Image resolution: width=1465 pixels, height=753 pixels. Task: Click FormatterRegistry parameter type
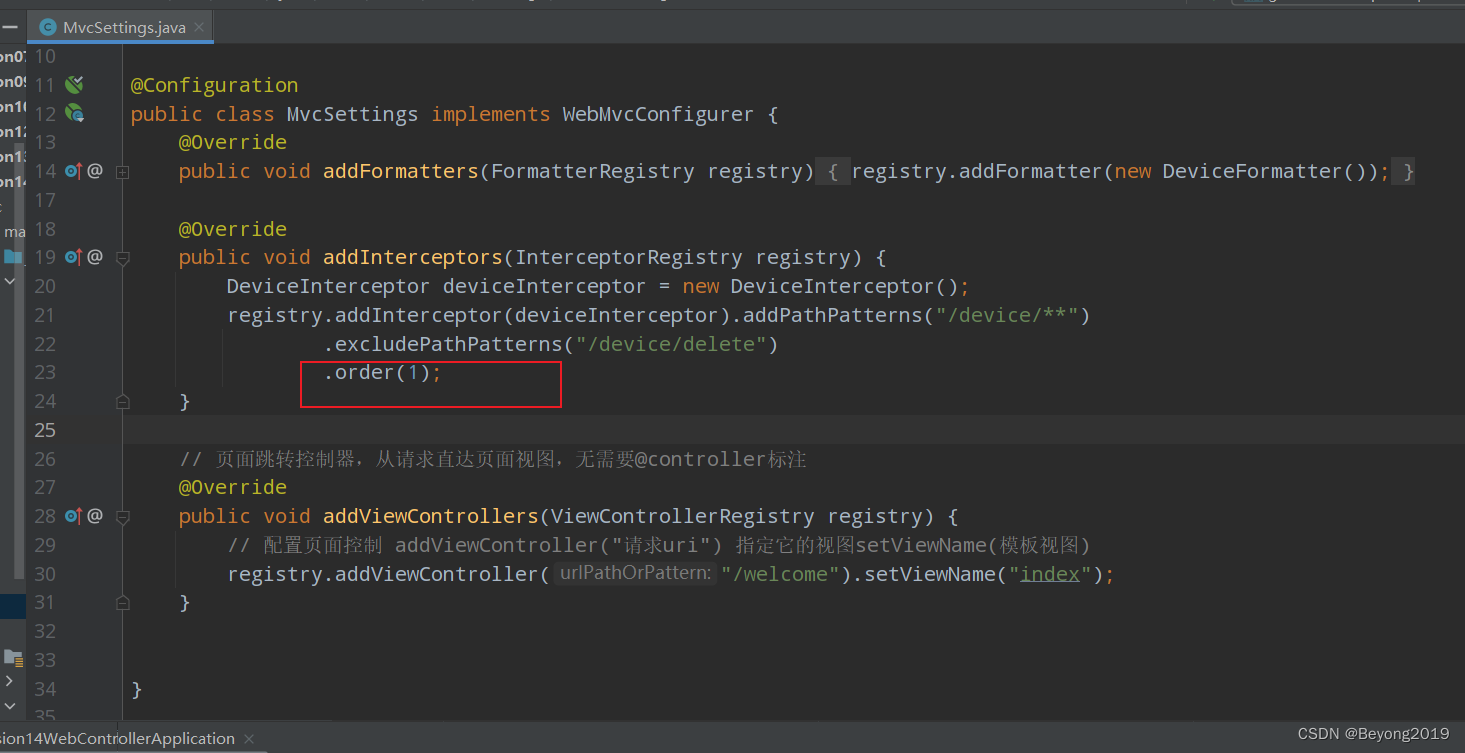pyautogui.click(x=593, y=171)
